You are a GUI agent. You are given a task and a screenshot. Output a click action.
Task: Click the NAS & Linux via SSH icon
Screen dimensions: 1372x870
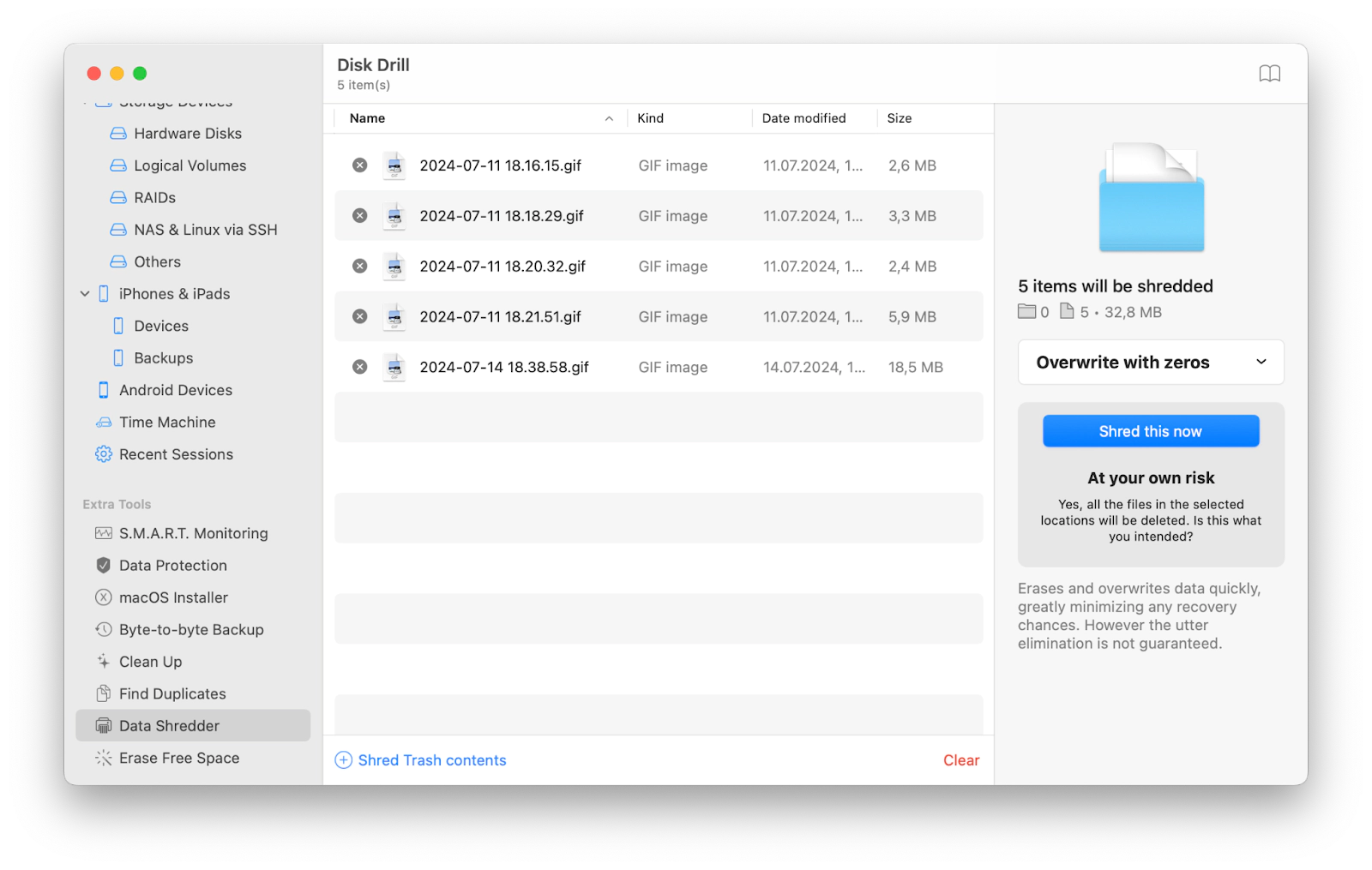click(118, 230)
